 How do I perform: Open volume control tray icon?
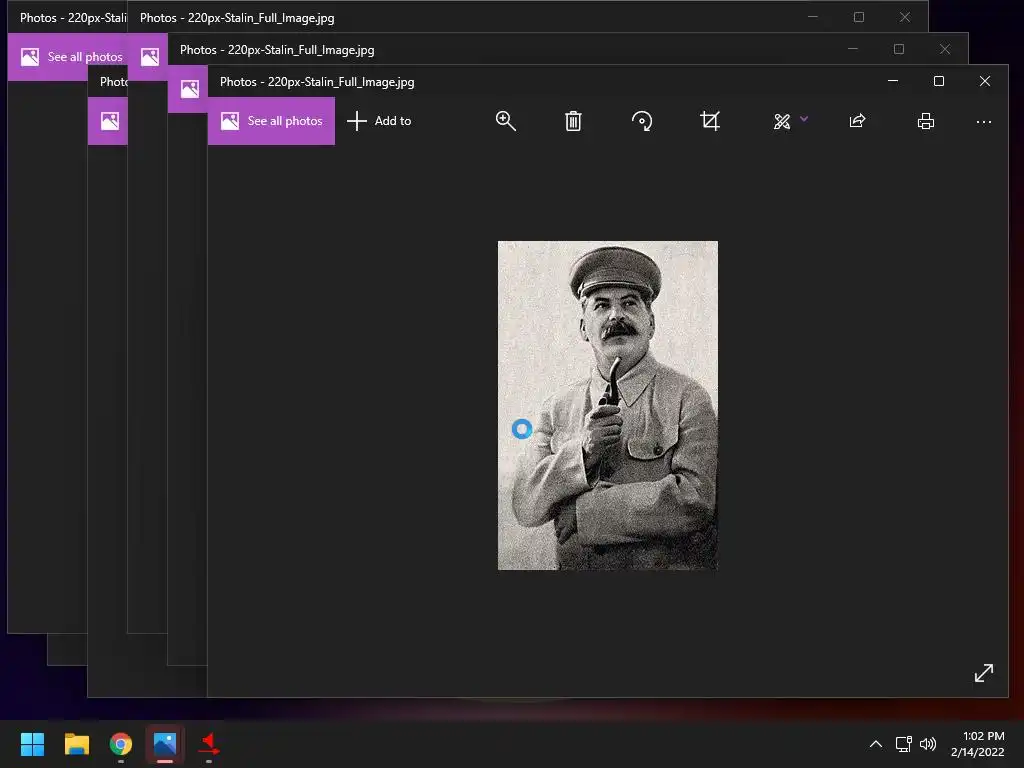(927, 744)
